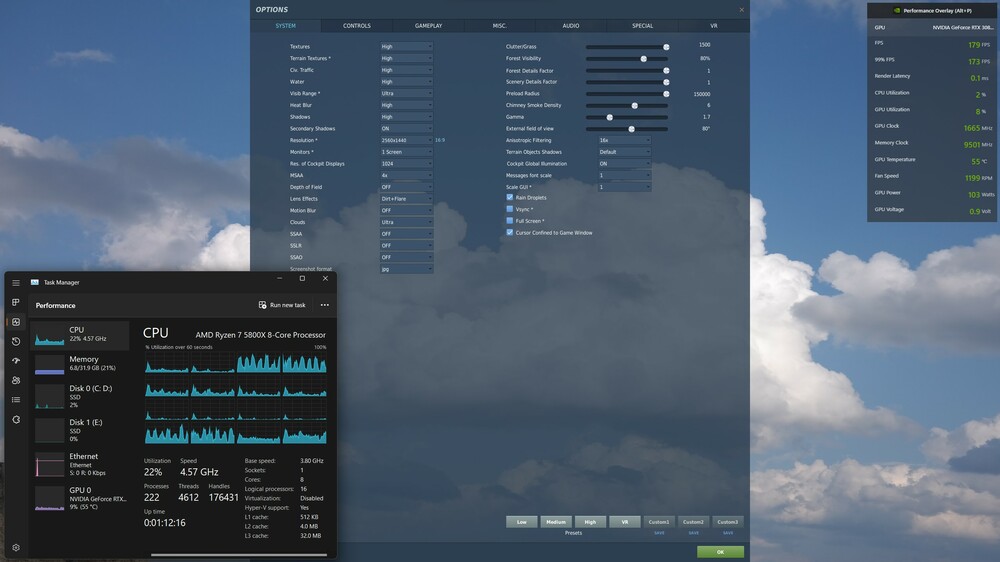Screen dimensions: 1000x562
Task: Maximize the Task Manager window
Action: (302, 279)
